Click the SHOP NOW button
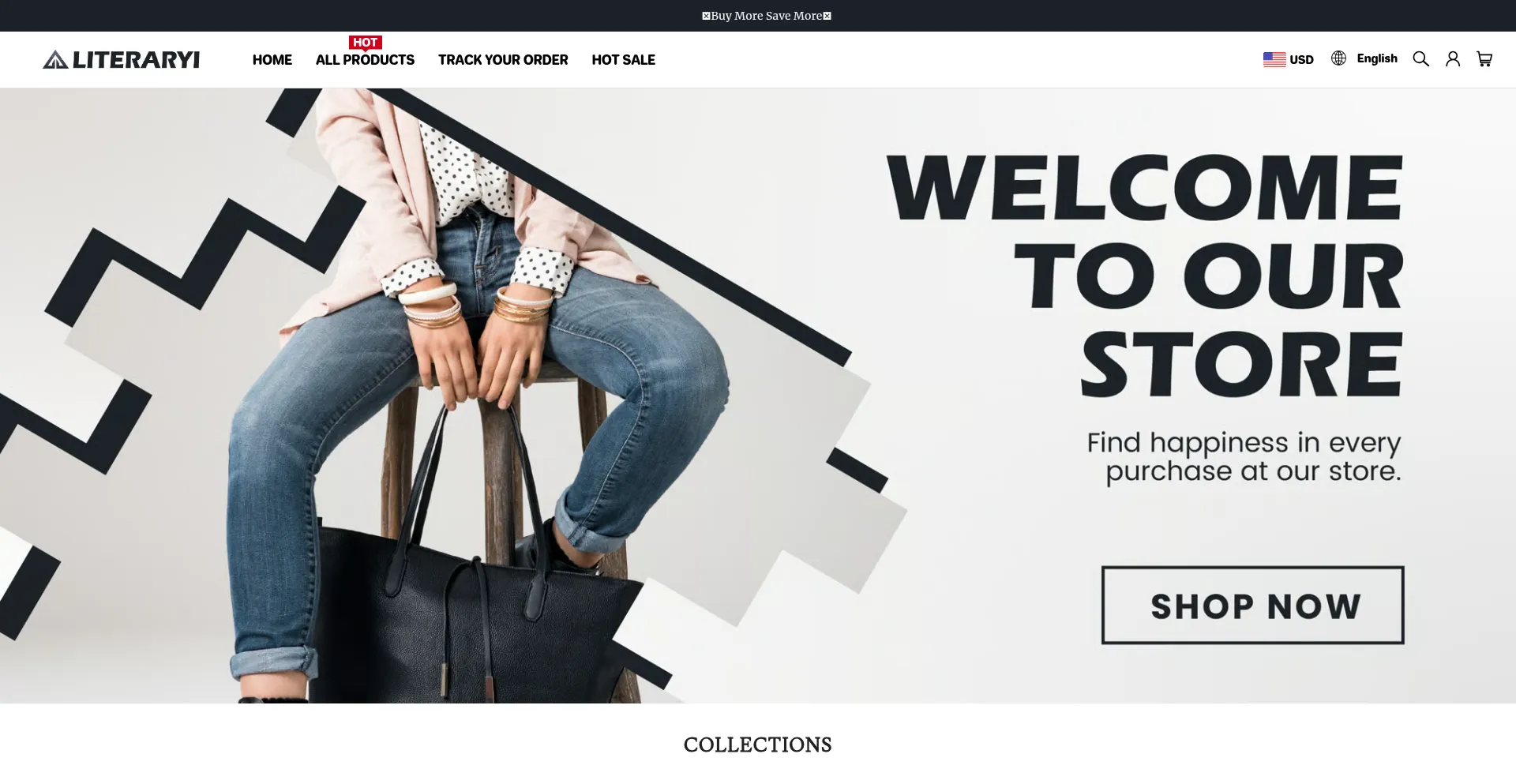The height and width of the screenshot is (784, 1516). tap(1253, 606)
